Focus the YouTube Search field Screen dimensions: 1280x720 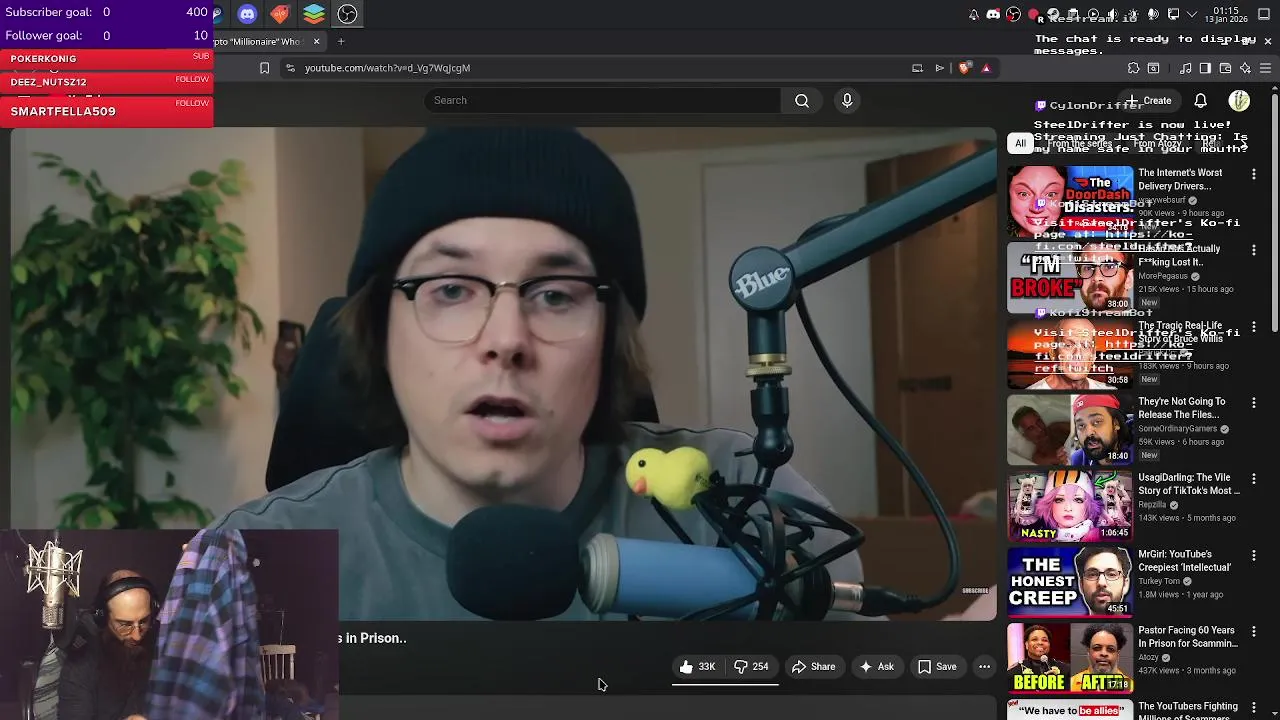pyautogui.click(x=603, y=100)
